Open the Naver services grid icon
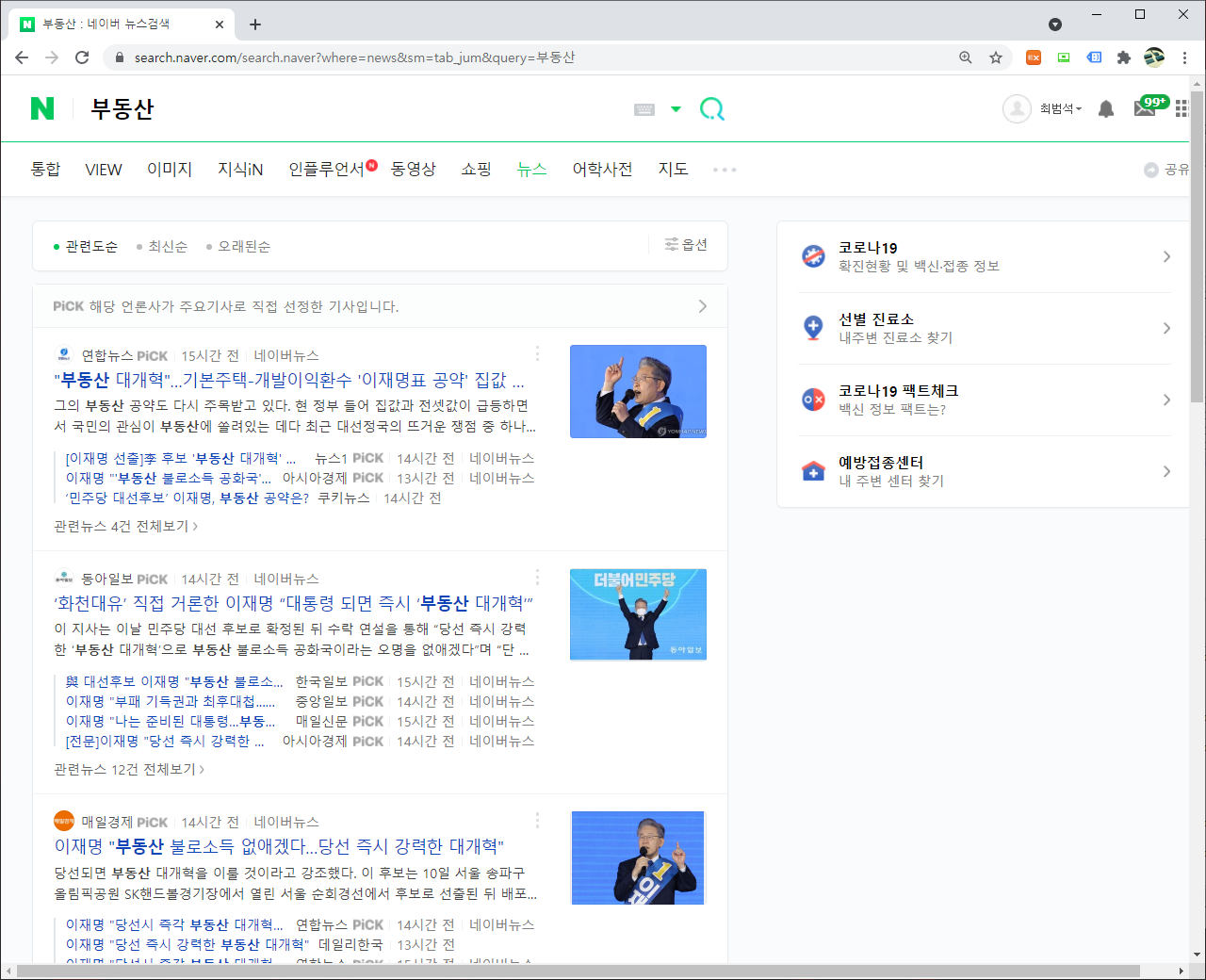 (1182, 109)
